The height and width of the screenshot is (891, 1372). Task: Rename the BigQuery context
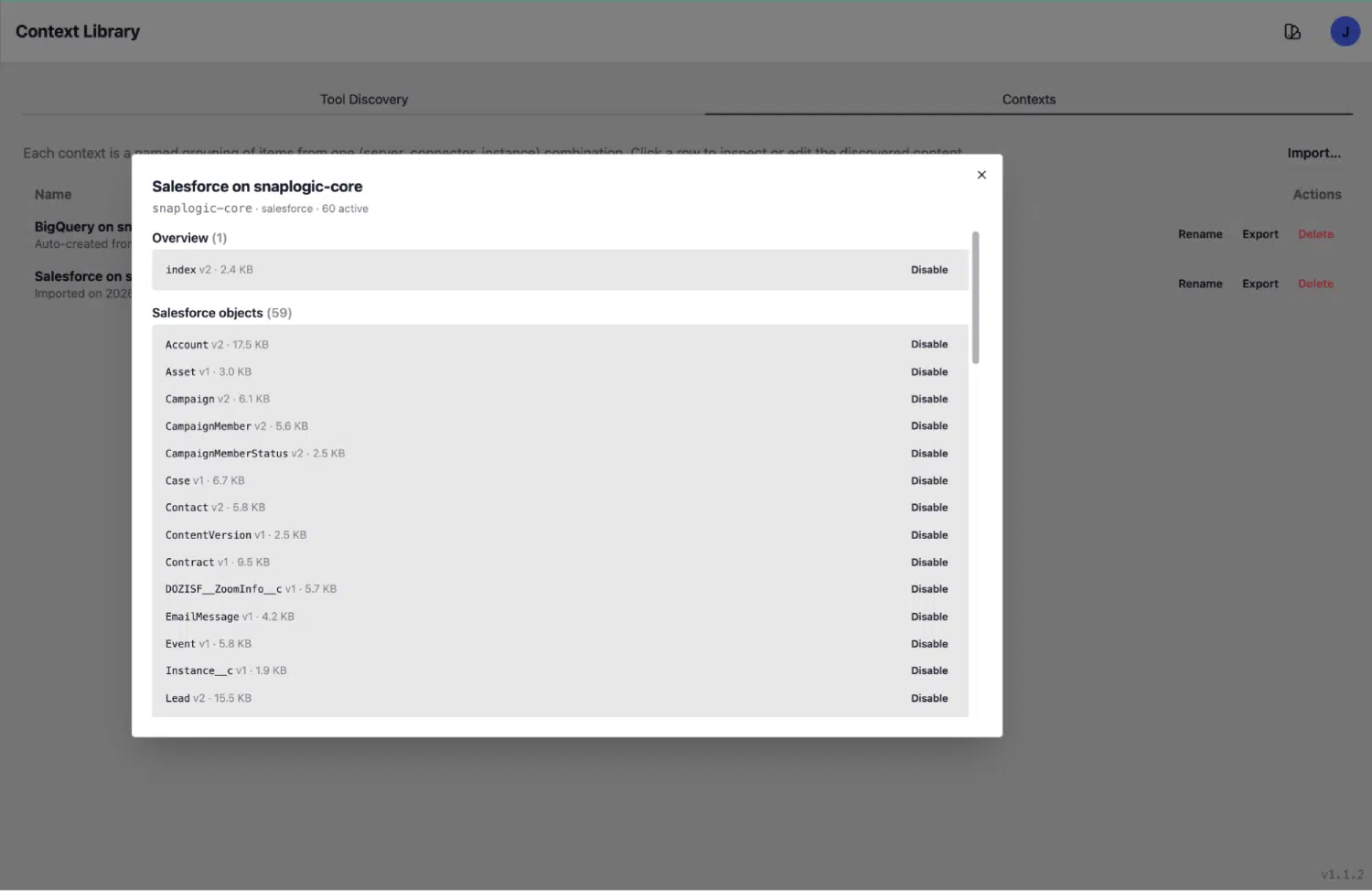[1200, 234]
